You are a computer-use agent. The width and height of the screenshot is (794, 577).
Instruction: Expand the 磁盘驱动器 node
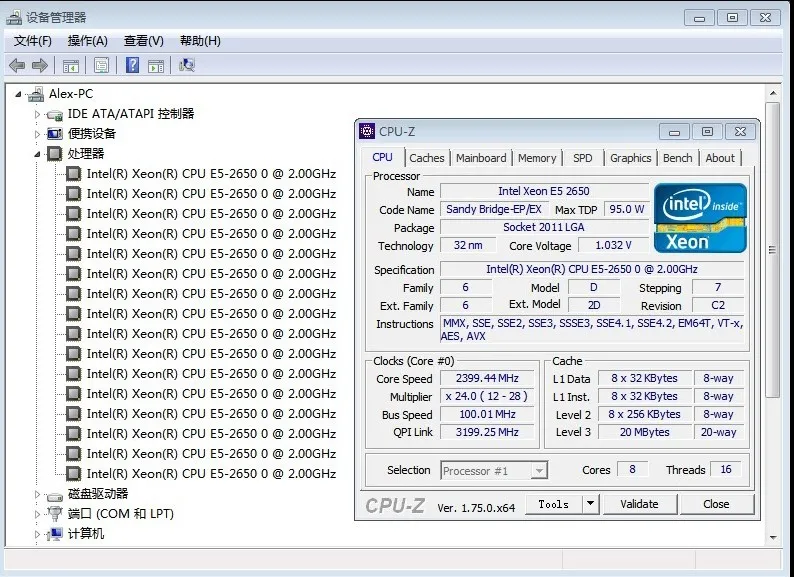tap(37, 494)
